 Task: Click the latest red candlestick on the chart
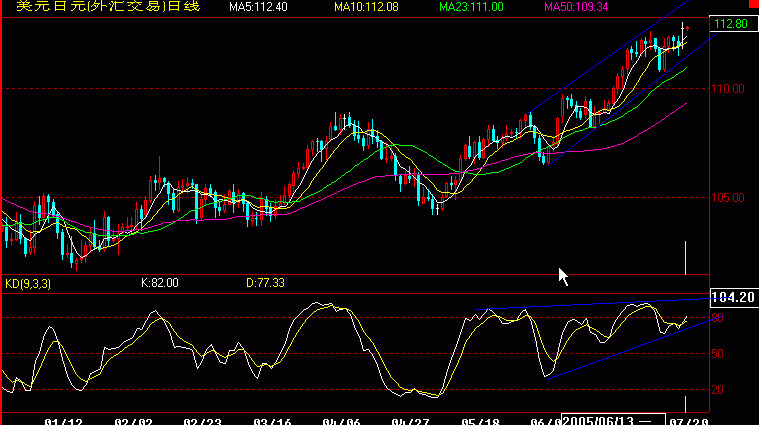(x=687, y=29)
